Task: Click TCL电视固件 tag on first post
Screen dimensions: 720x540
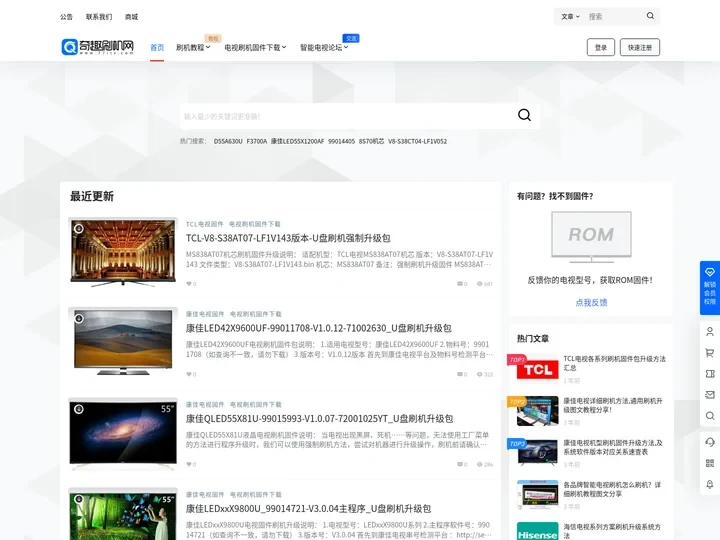Action: click(204, 224)
